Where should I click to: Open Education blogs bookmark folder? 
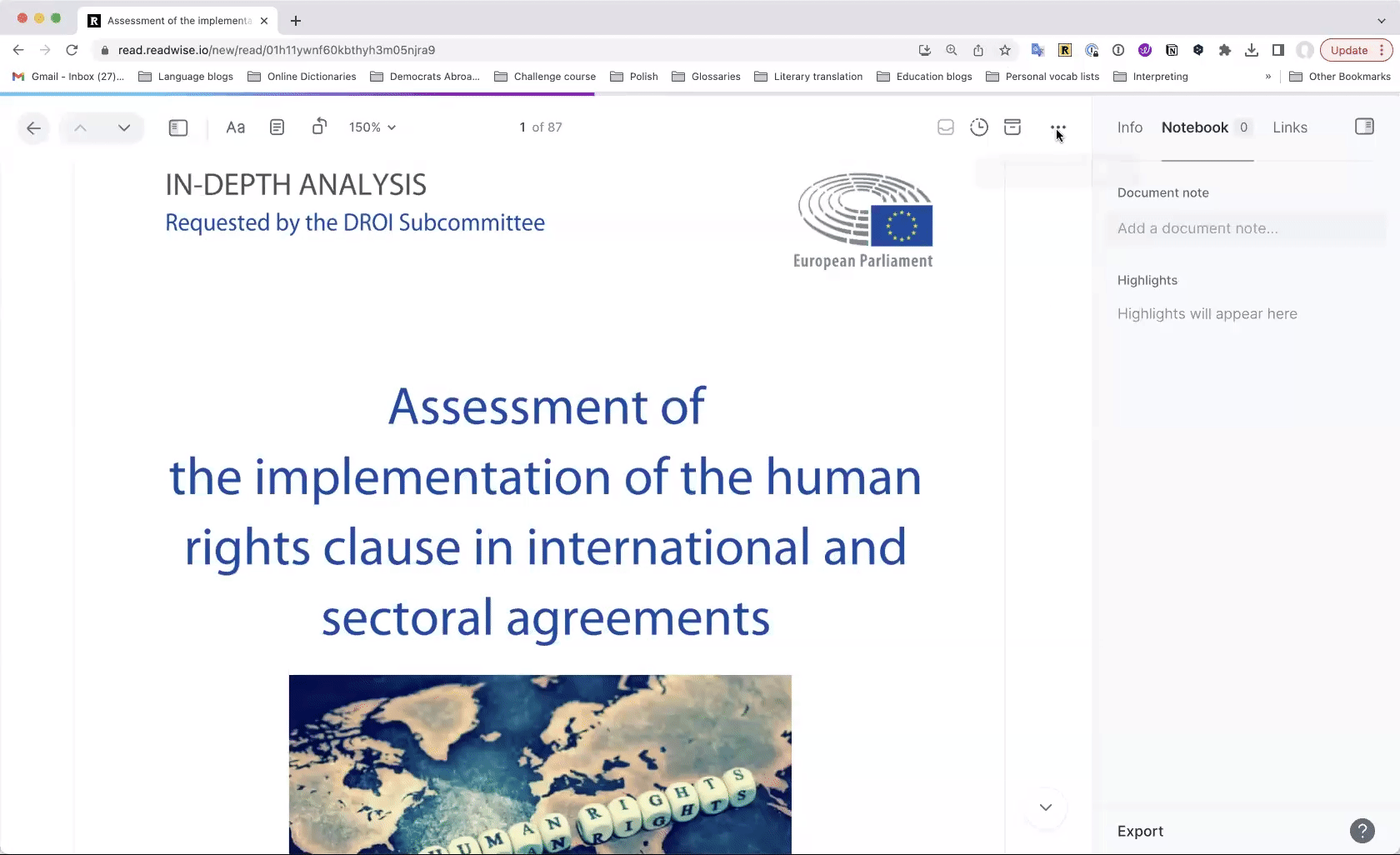coord(924,77)
